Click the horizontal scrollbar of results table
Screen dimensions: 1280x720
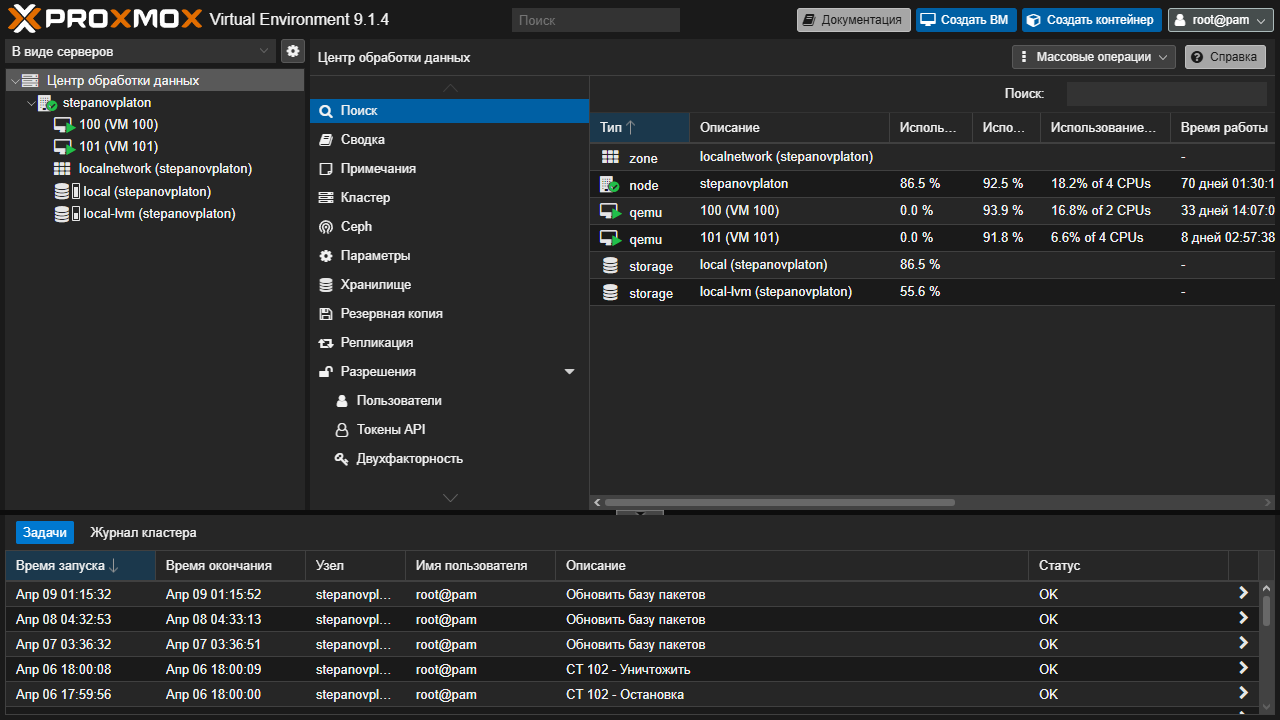[780, 503]
